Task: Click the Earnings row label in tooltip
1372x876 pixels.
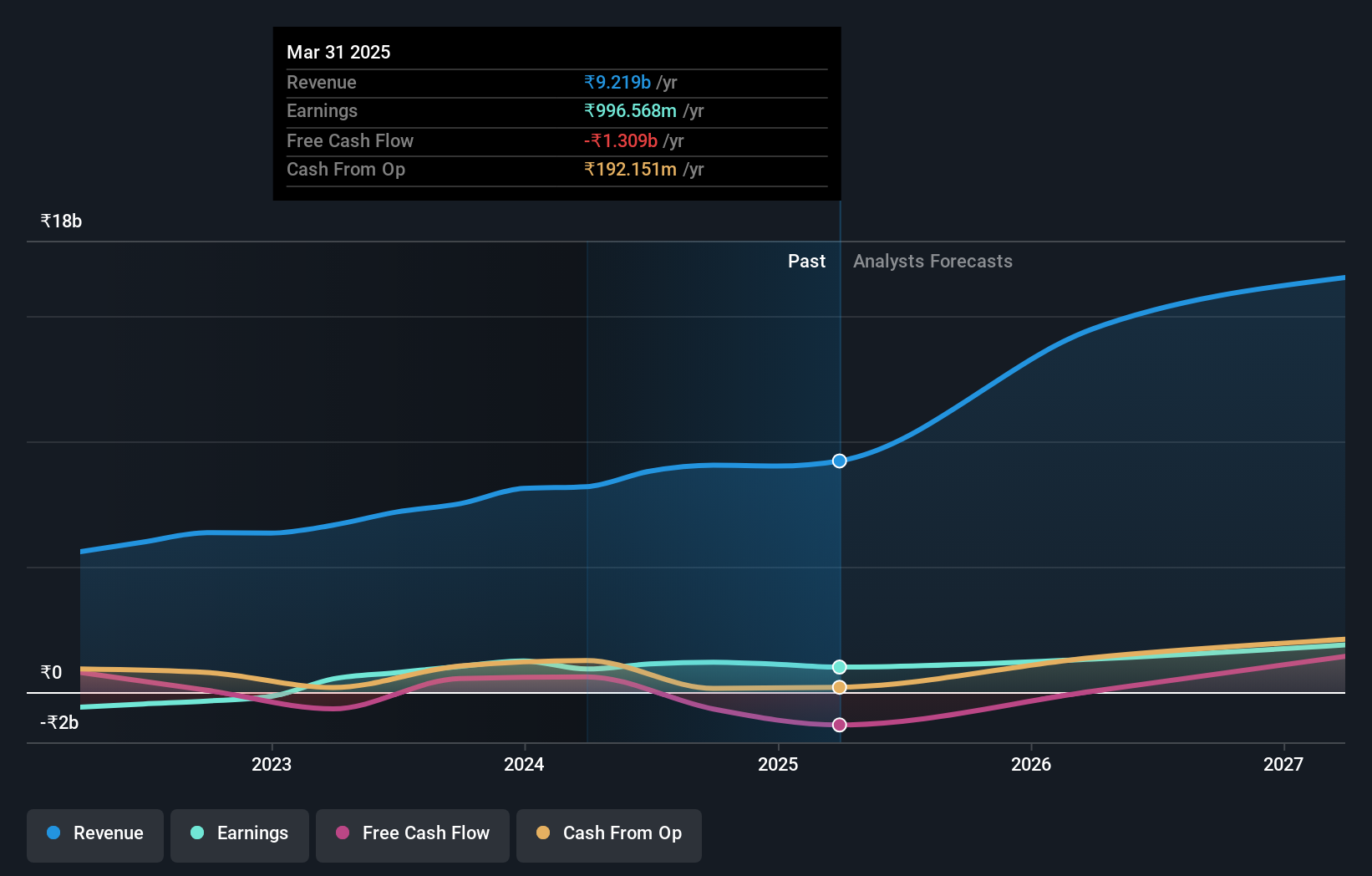Action: [322, 110]
